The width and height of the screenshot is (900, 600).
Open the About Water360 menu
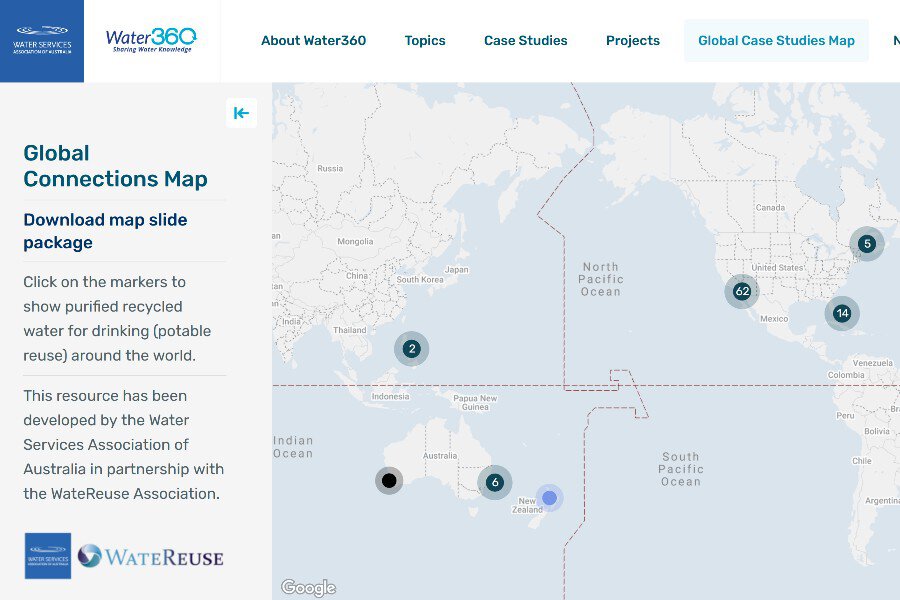coord(313,41)
